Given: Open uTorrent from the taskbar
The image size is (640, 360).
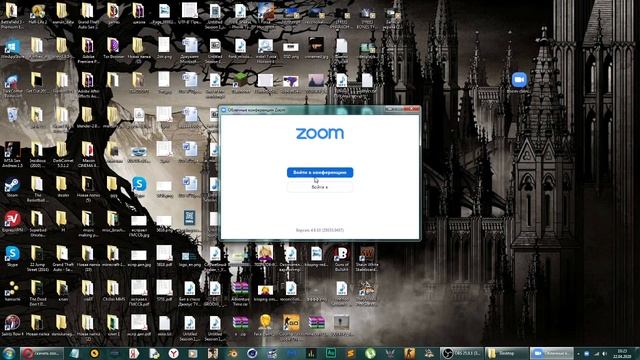Looking at the screenshot, I should click(370, 353).
